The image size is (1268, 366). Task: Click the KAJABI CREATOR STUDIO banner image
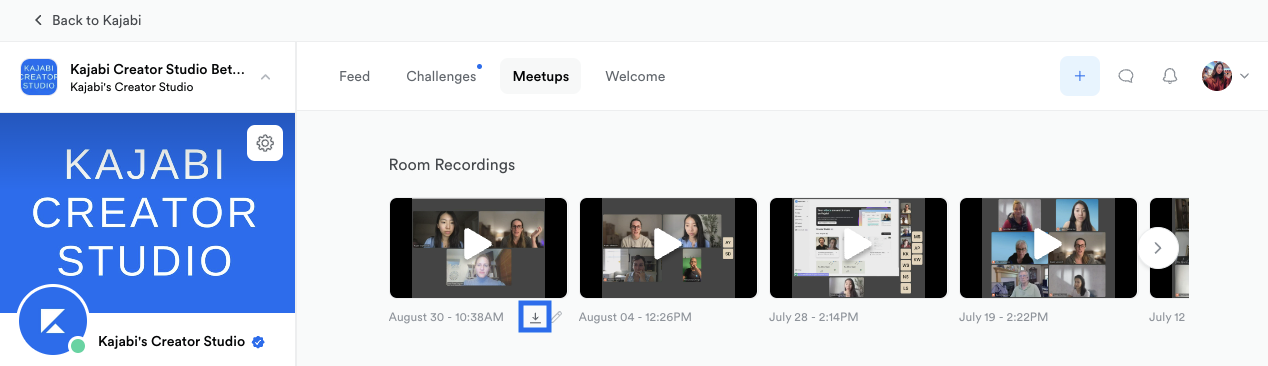[x=148, y=213]
